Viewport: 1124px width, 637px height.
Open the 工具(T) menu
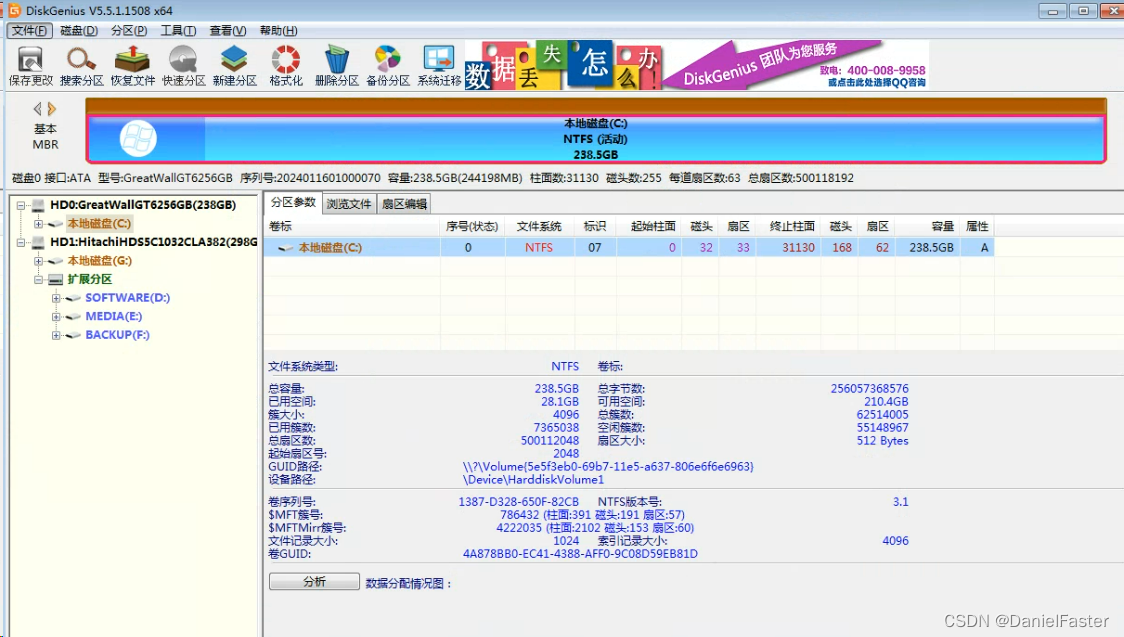pyautogui.click(x=178, y=30)
